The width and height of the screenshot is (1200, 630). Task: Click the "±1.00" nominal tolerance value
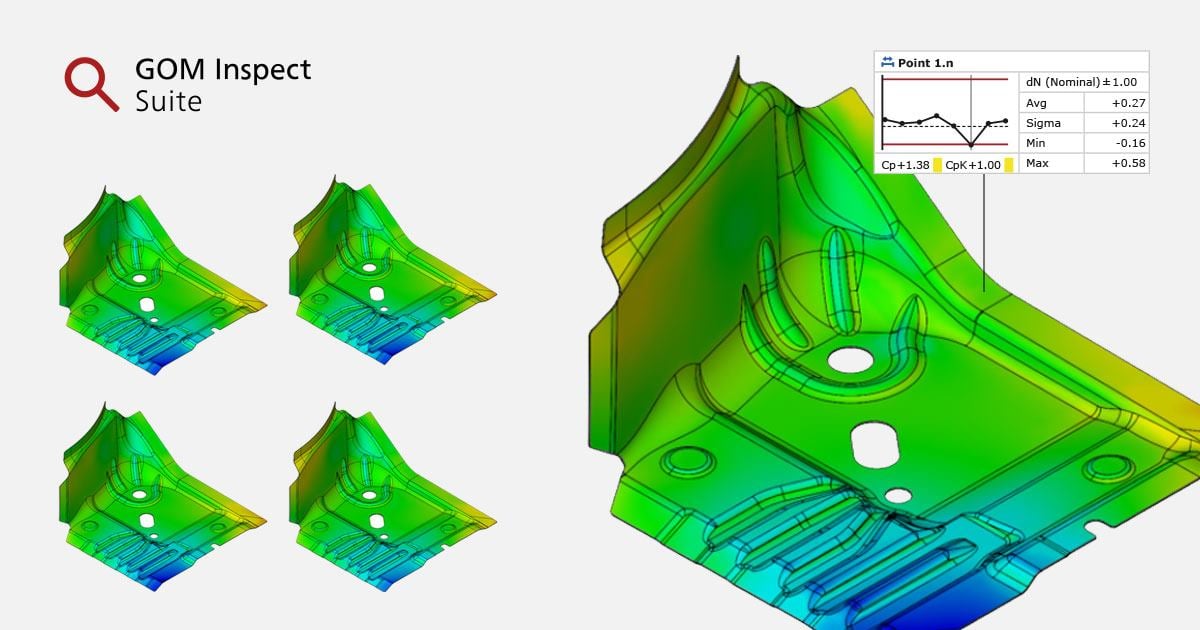tap(1119, 82)
